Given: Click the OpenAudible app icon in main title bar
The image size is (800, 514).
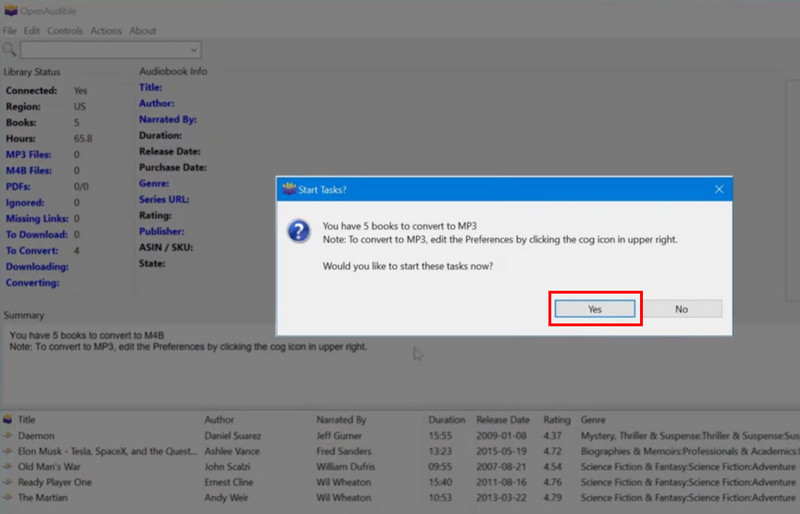Looking at the screenshot, I should point(11,11).
